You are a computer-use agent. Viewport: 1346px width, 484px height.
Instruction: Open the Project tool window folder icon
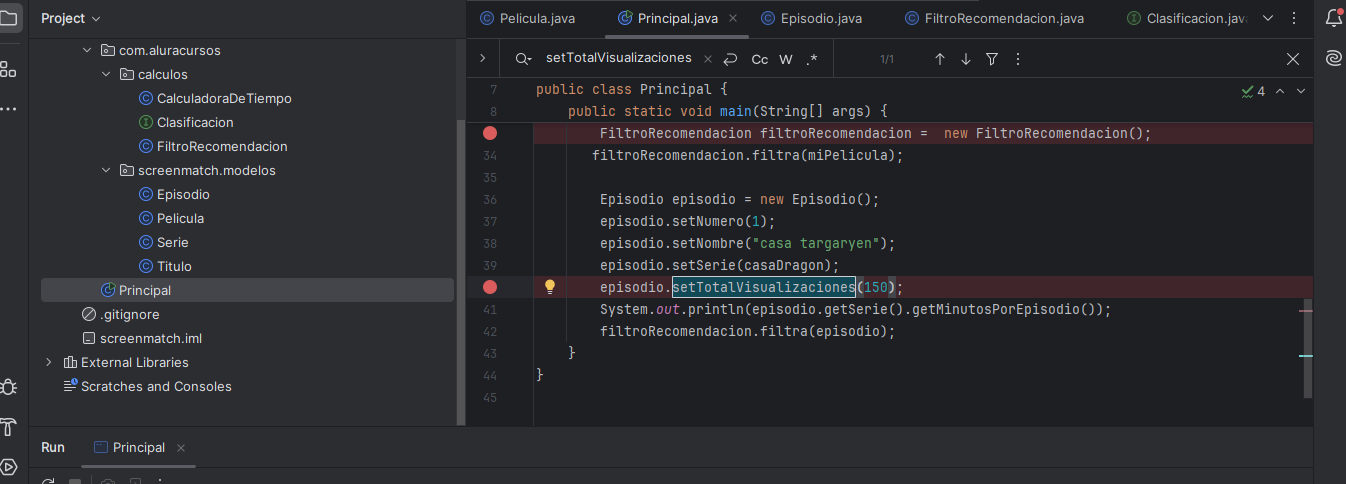tap(8, 18)
